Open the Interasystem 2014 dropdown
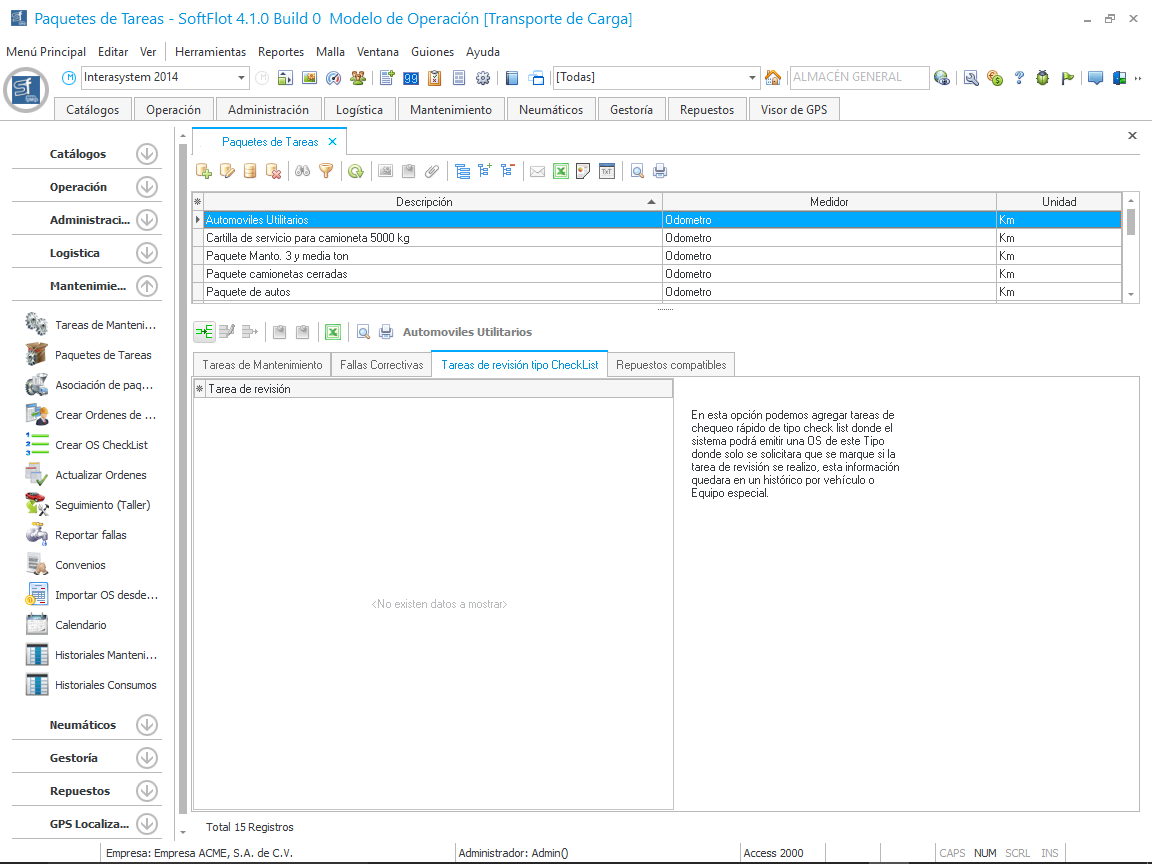The image size is (1152, 864). click(242, 78)
